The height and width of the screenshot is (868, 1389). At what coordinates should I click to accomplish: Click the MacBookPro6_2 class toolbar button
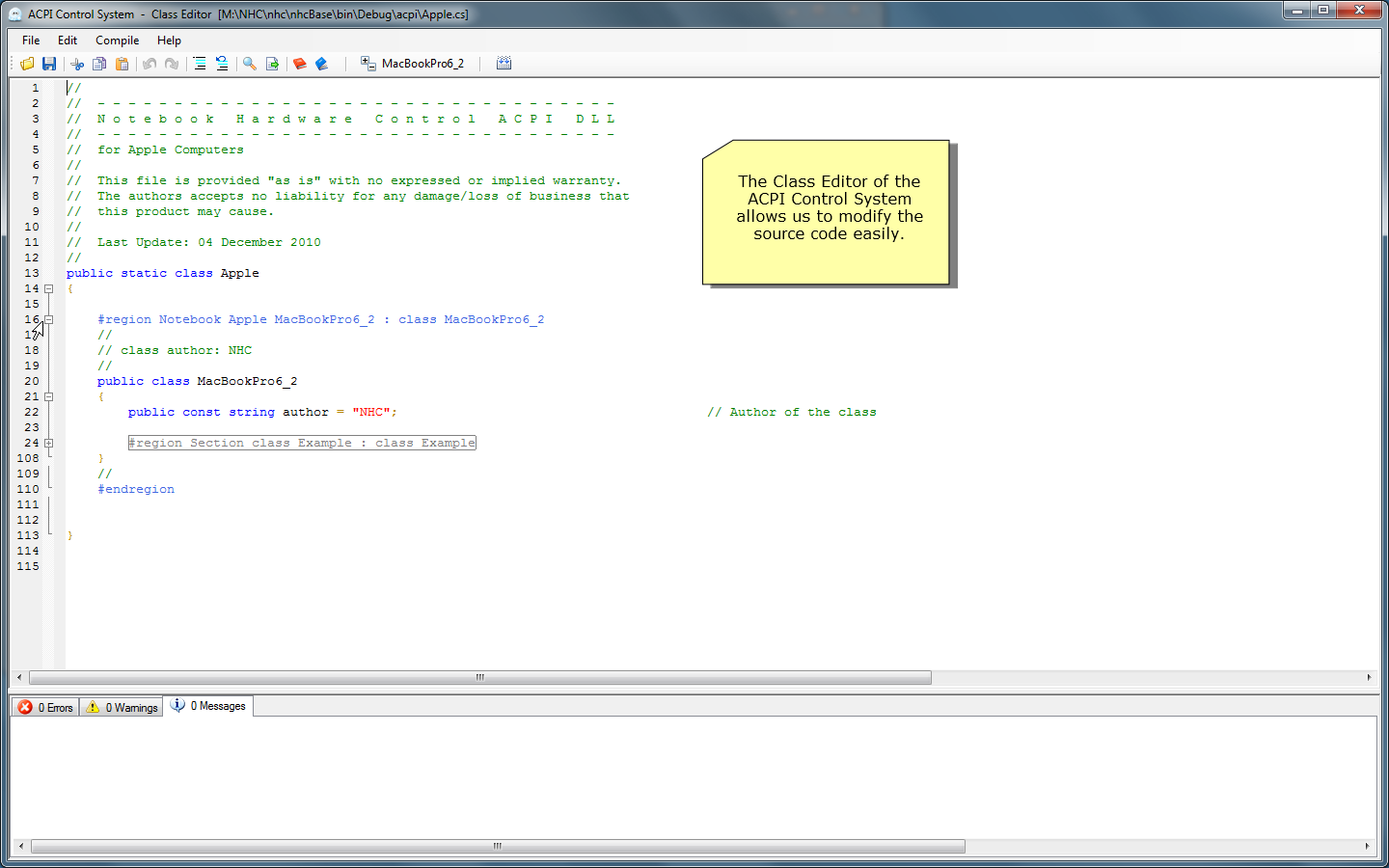[x=413, y=64]
